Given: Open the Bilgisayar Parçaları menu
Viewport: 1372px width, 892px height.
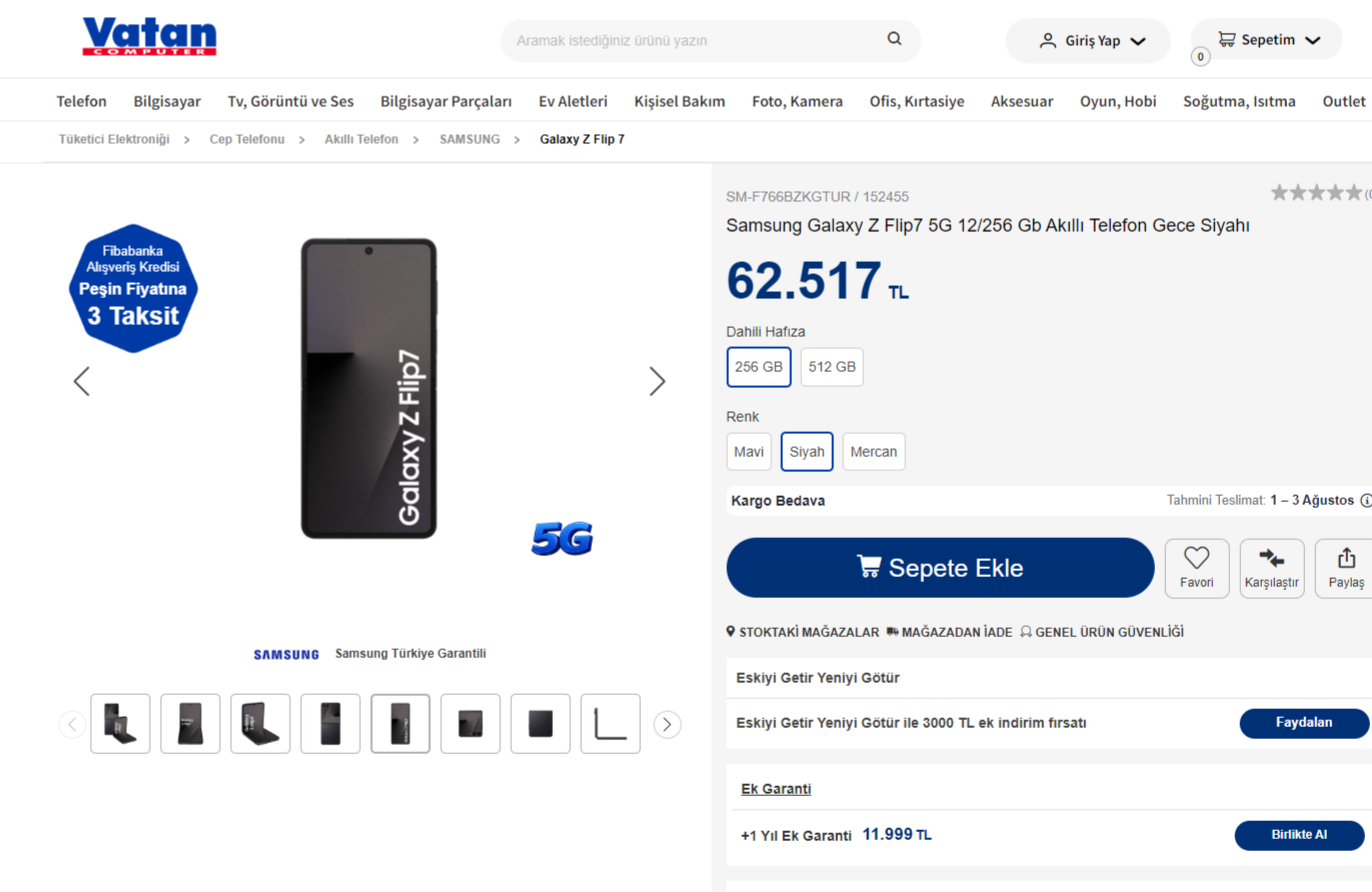Looking at the screenshot, I should [446, 101].
